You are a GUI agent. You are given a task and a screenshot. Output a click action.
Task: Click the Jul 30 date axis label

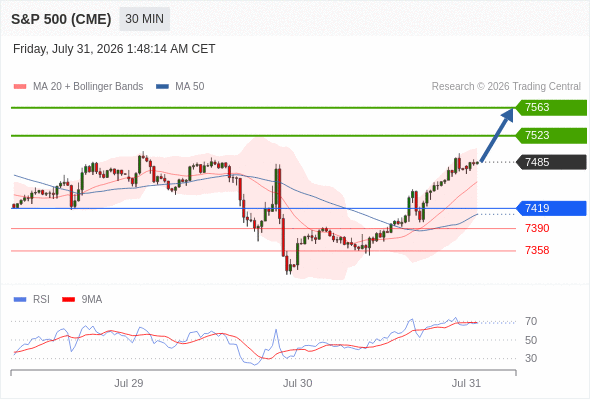pos(298,383)
